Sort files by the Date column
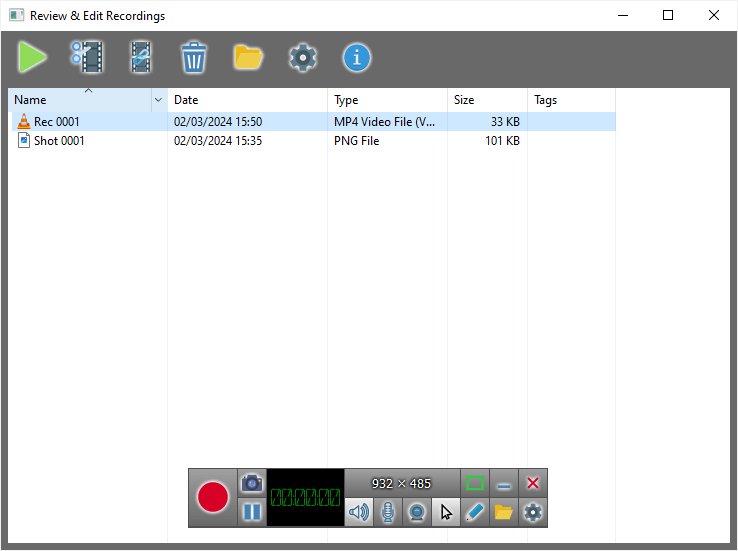Viewport: 738px width, 551px height. 247,100
